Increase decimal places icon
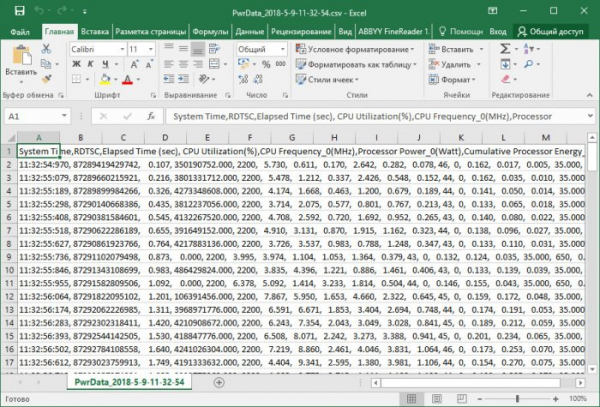This screenshot has width=600, height=407. (243, 79)
